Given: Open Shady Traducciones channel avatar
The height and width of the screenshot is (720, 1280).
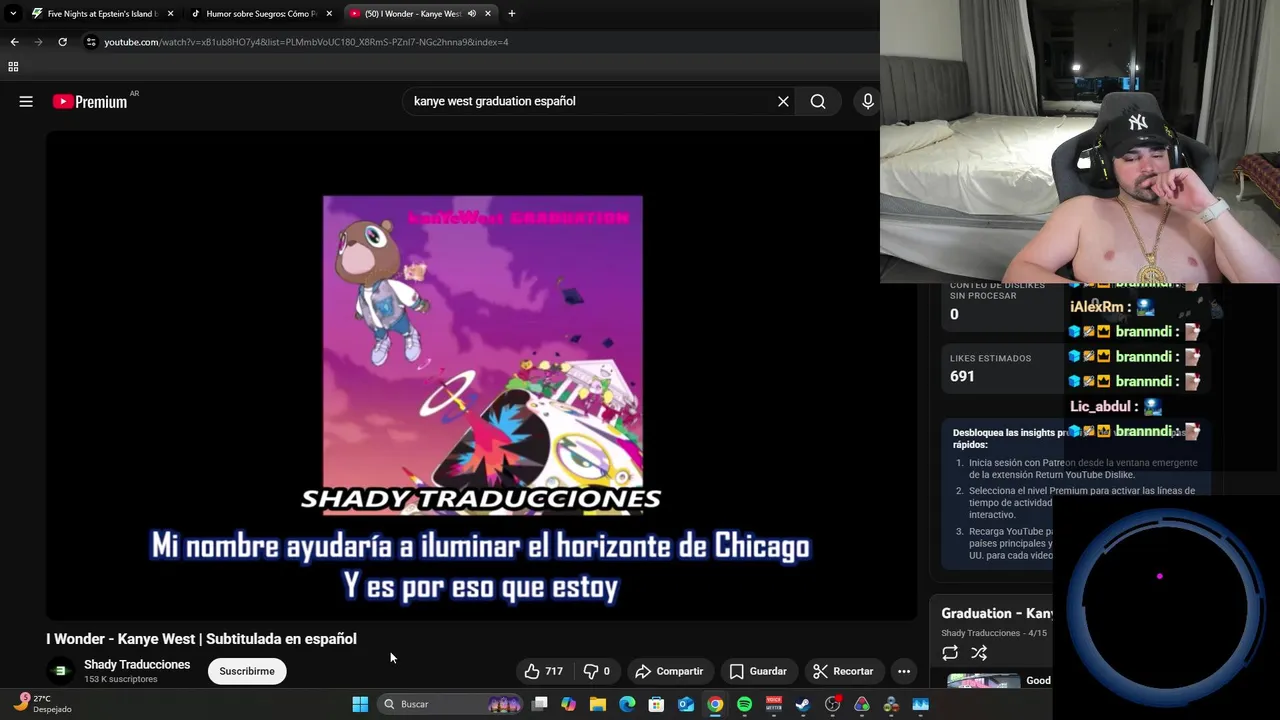Looking at the screenshot, I should click(x=60, y=671).
